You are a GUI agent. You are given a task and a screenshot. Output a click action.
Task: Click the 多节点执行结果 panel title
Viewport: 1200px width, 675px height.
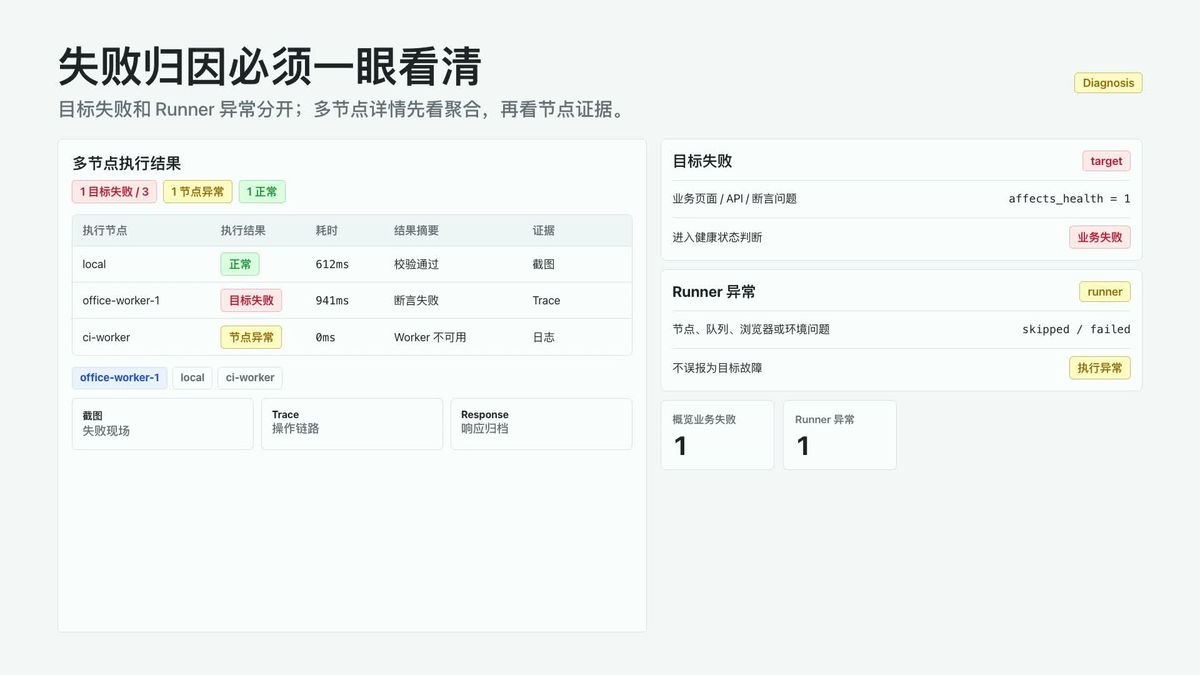point(126,163)
